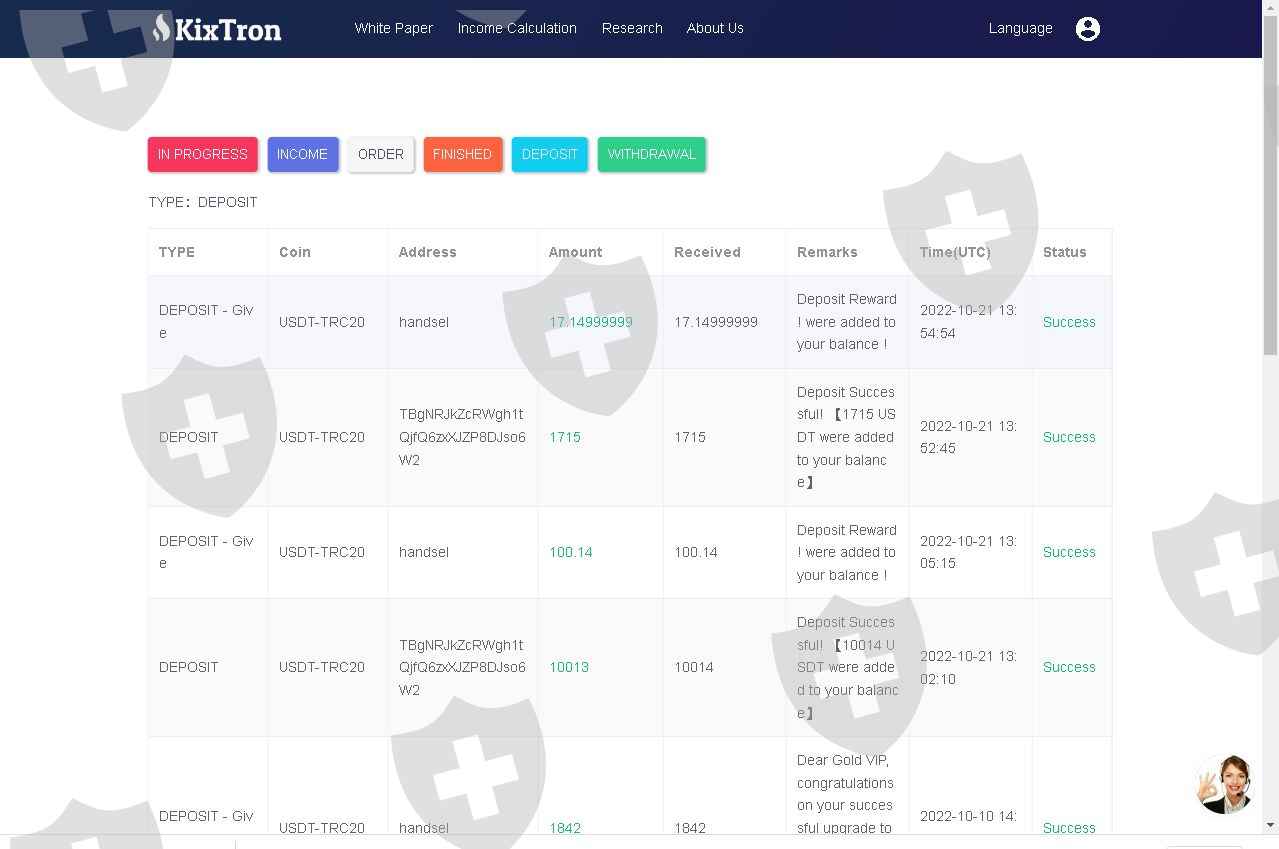Image resolution: width=1279 pixels, height=849 pixels.
Task: Click the 17.14999999 green amount
Action: 591,322
